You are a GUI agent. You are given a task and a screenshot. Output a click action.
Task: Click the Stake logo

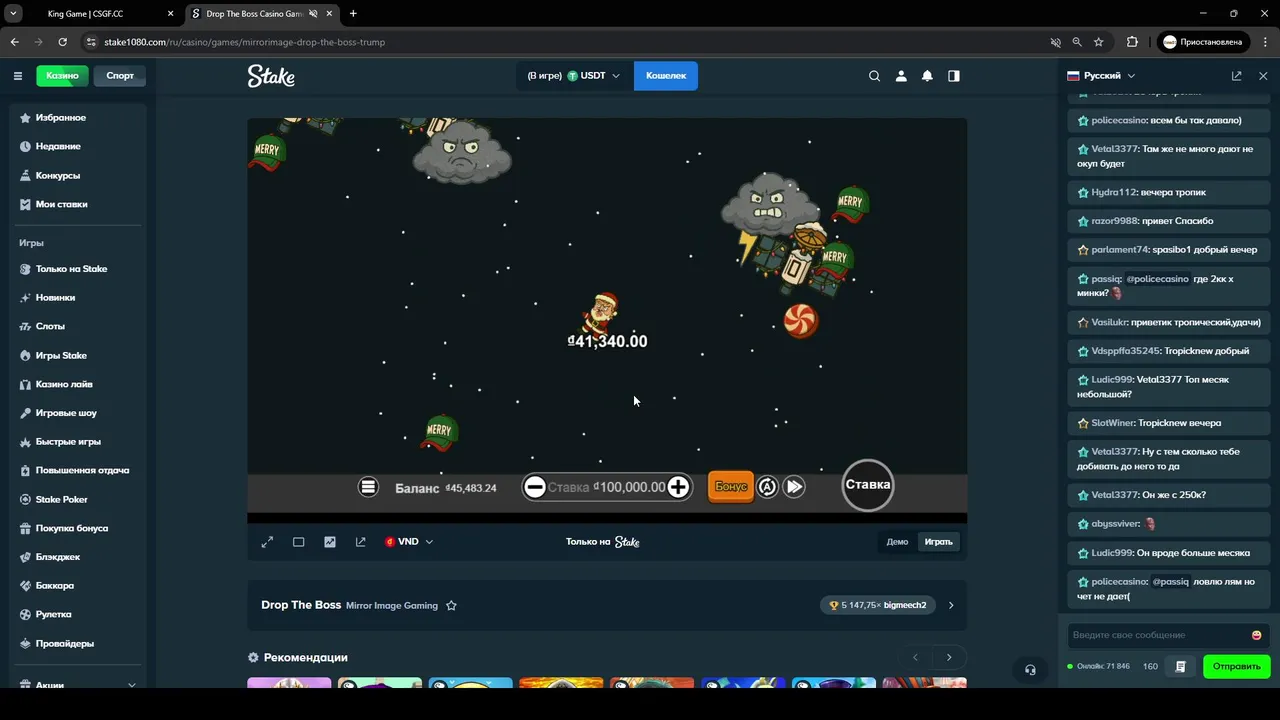click(271, 76)
